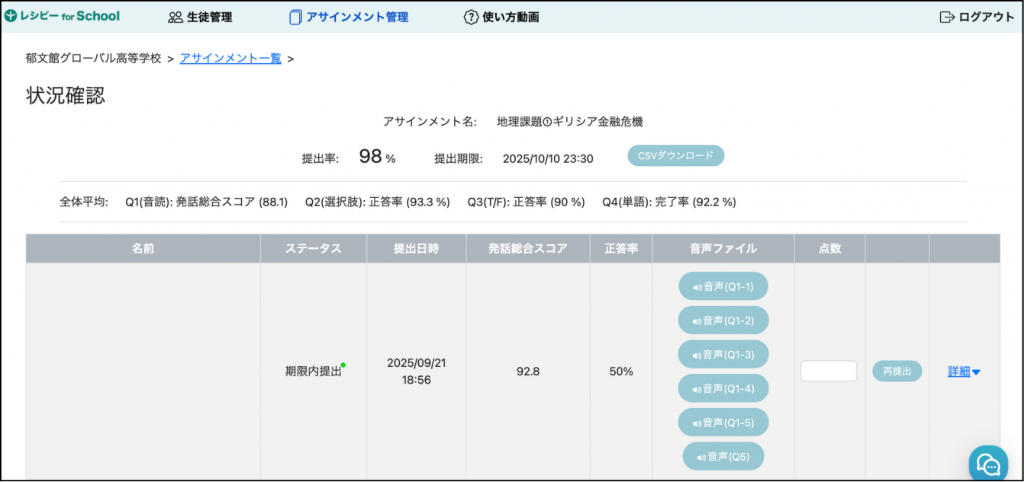Click the 点数 score input field
Viewport: 1024px width, 482px height.
pos(828,371)
